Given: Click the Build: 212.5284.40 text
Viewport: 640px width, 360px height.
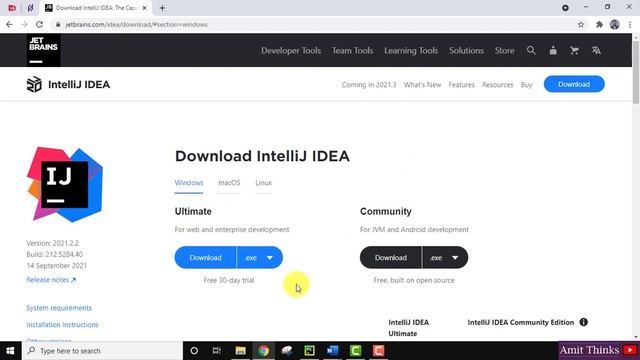Looking at the screenshot, I should click(55, 254).
